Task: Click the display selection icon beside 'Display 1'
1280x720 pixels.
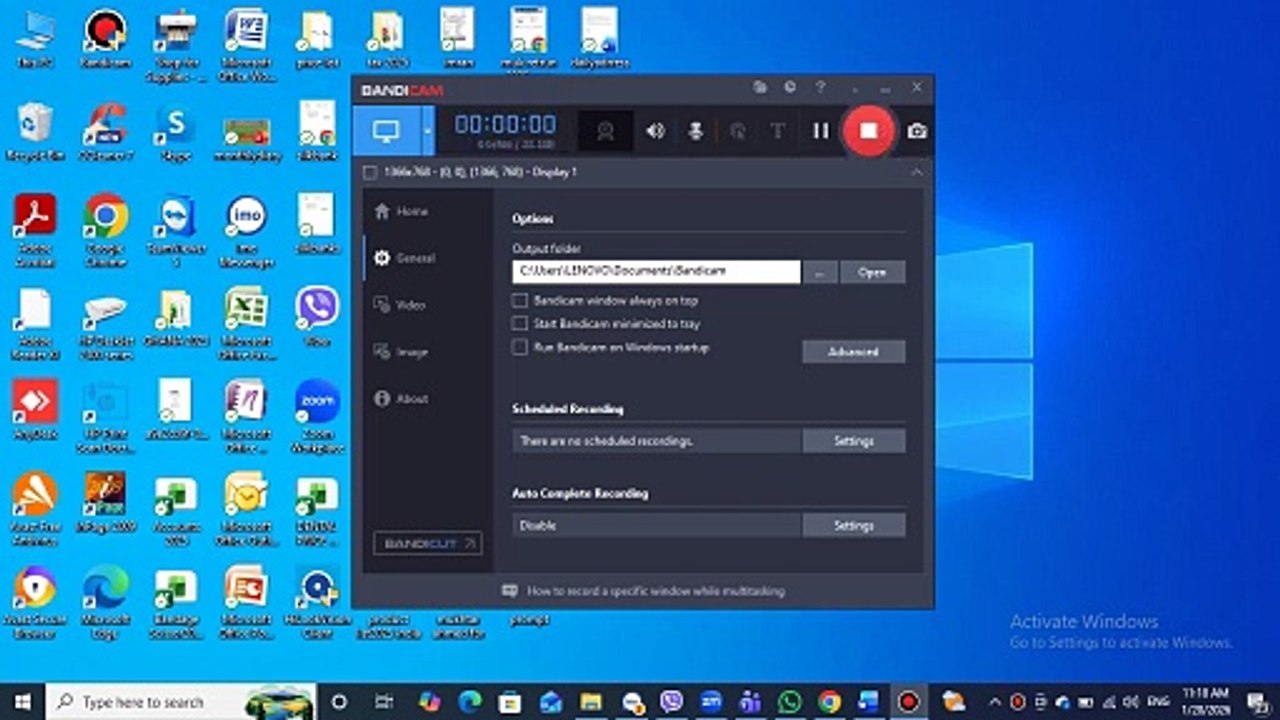Action: point(370,172)
